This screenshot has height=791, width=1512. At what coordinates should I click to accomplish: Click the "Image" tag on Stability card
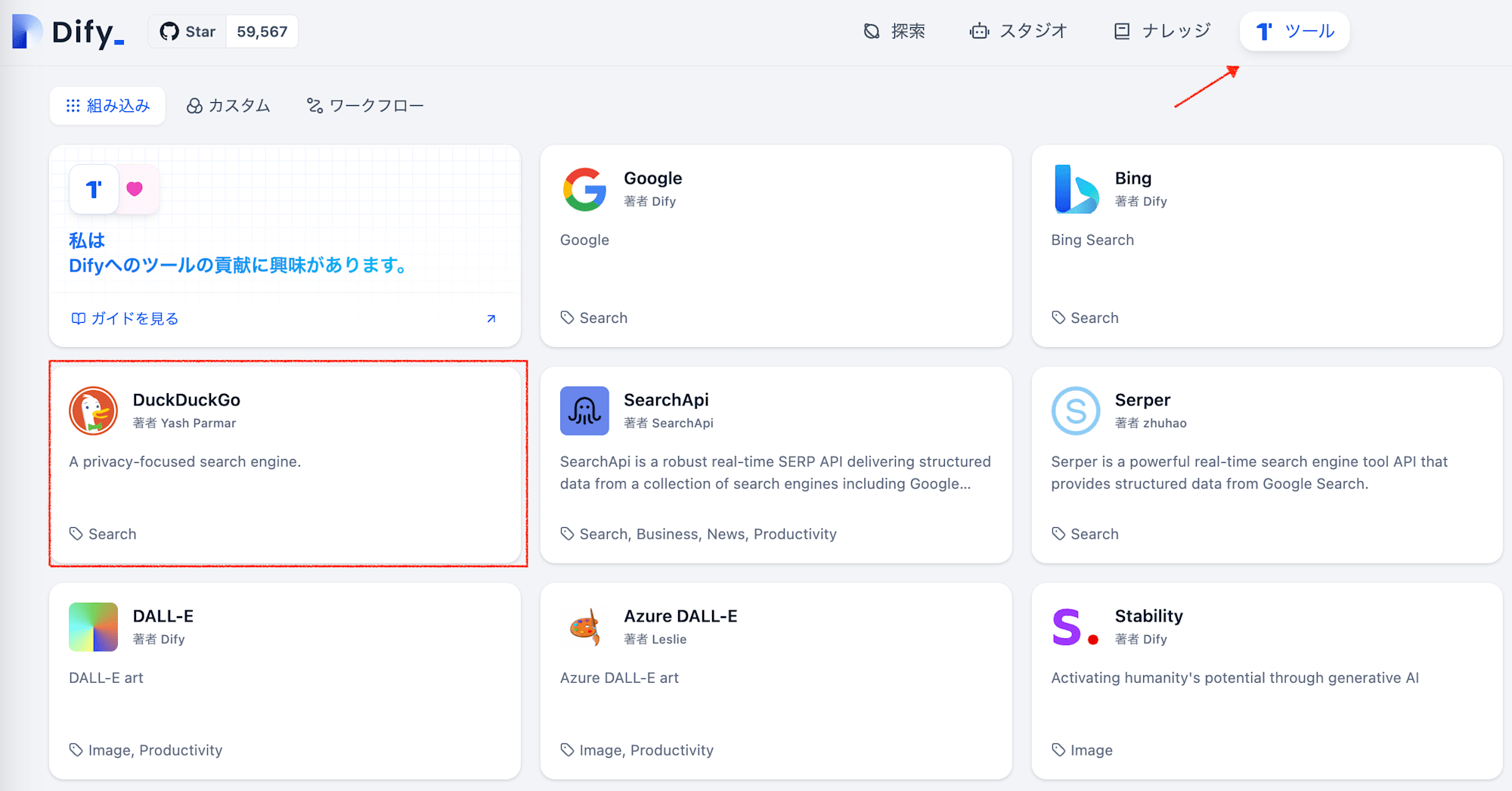(1092, 750)
